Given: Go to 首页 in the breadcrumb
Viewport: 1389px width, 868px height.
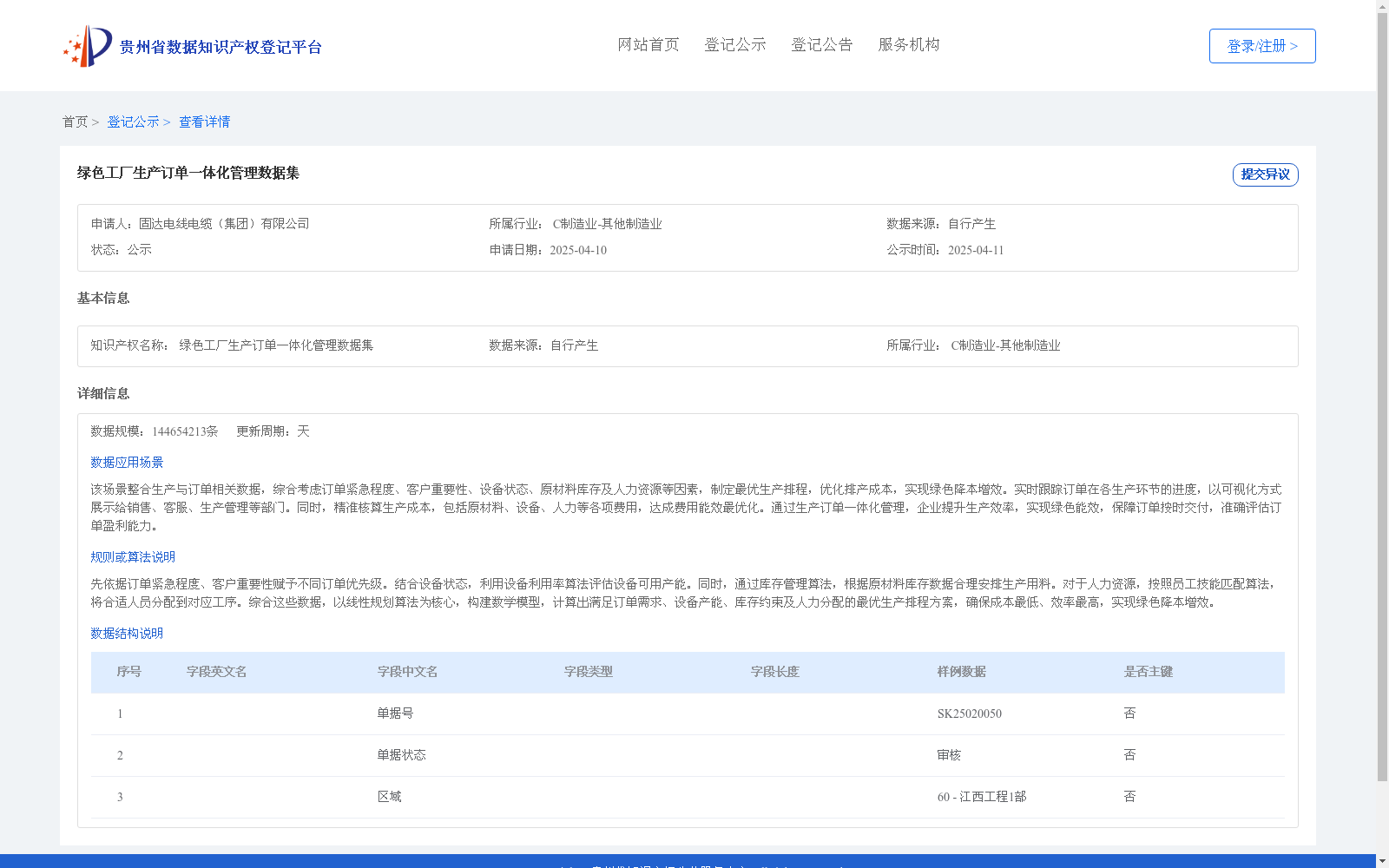Looking at the screenshot, I should click(75, 122).
